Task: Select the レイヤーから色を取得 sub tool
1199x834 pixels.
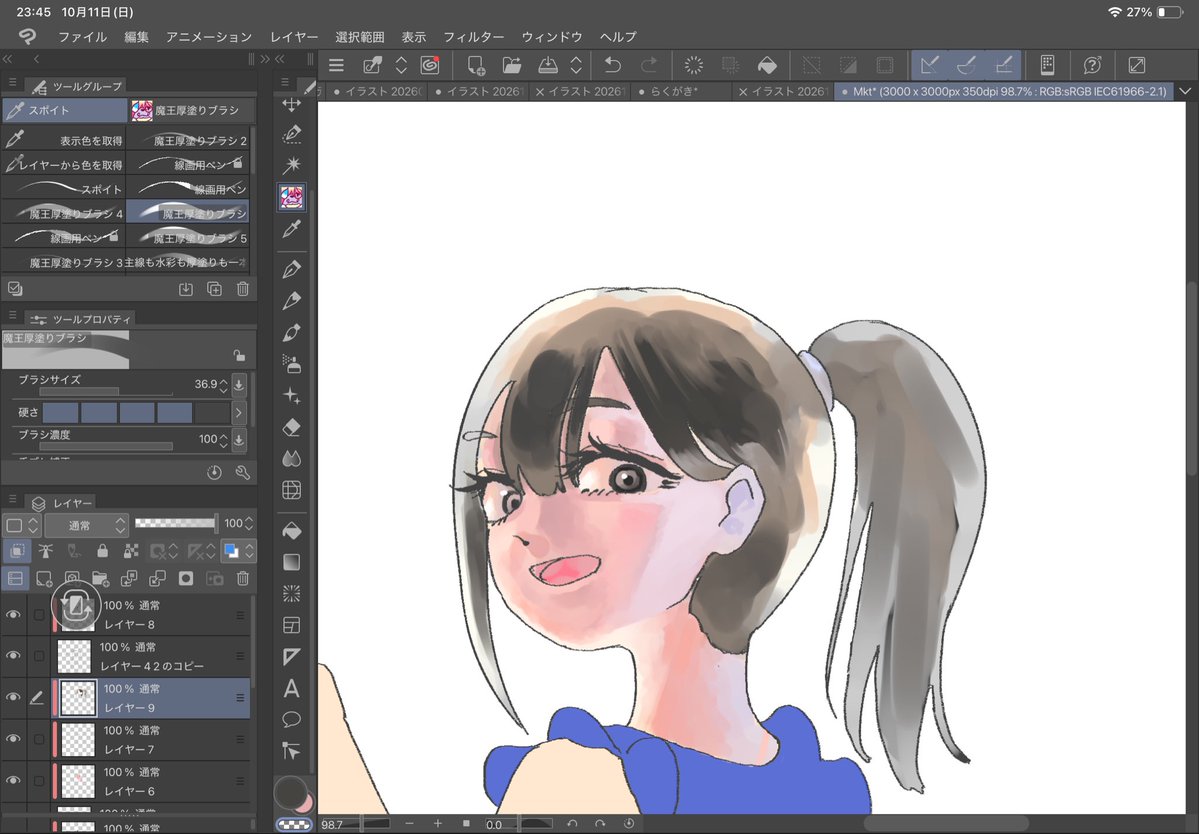Action: click(x=63, y=165)
